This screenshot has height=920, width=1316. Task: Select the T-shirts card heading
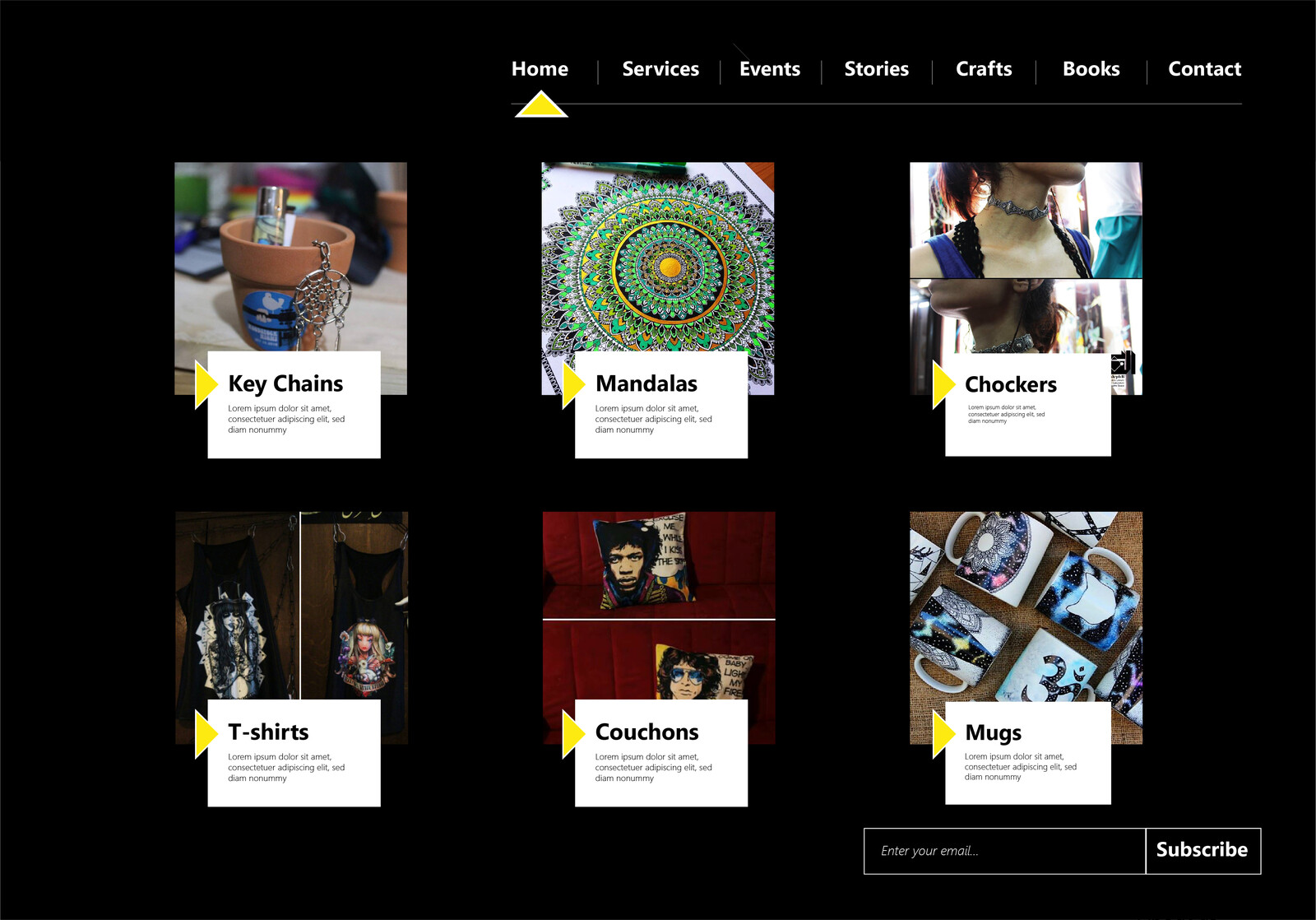click(x=268, y=732)
